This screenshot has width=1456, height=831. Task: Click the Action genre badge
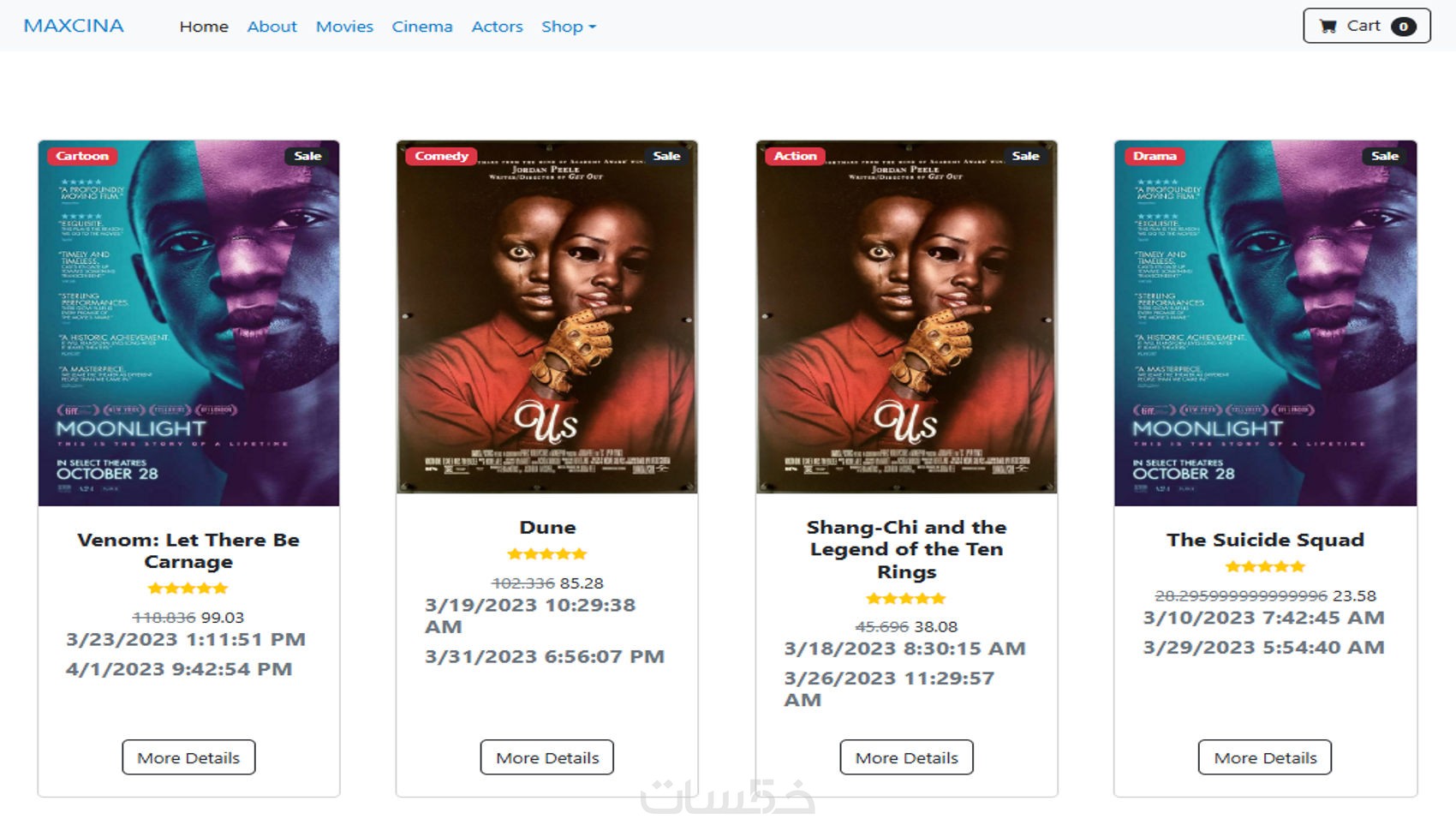coord(796,156)
